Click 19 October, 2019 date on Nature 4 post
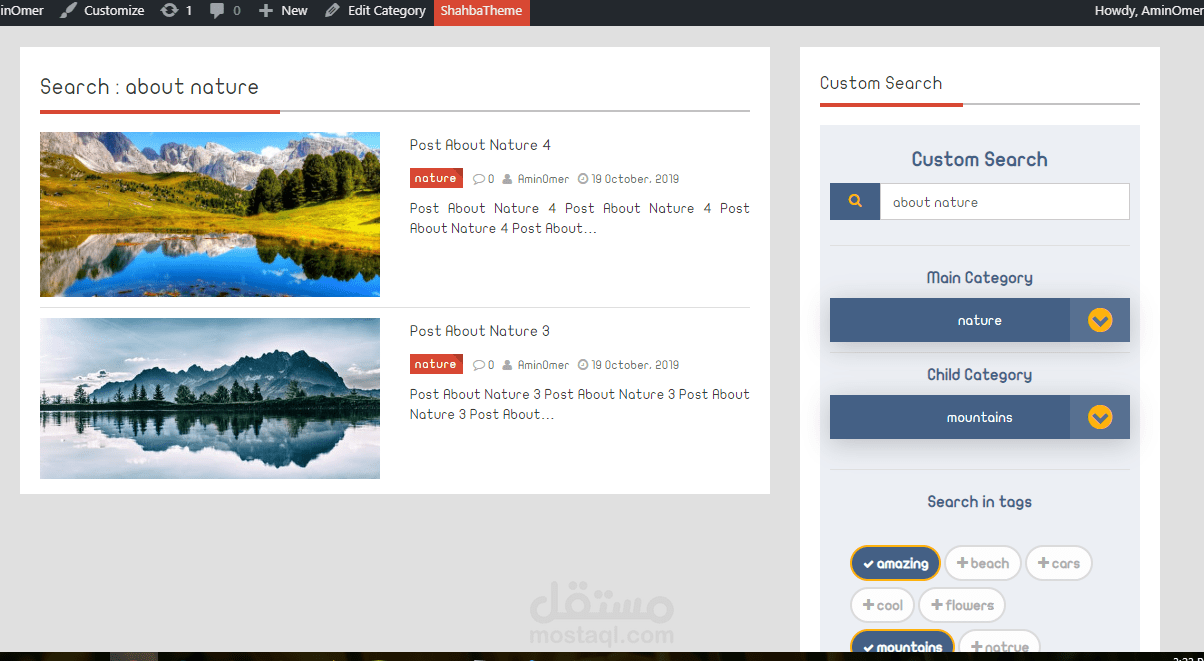Viewport: 1204px width, 661px height. 635,179
